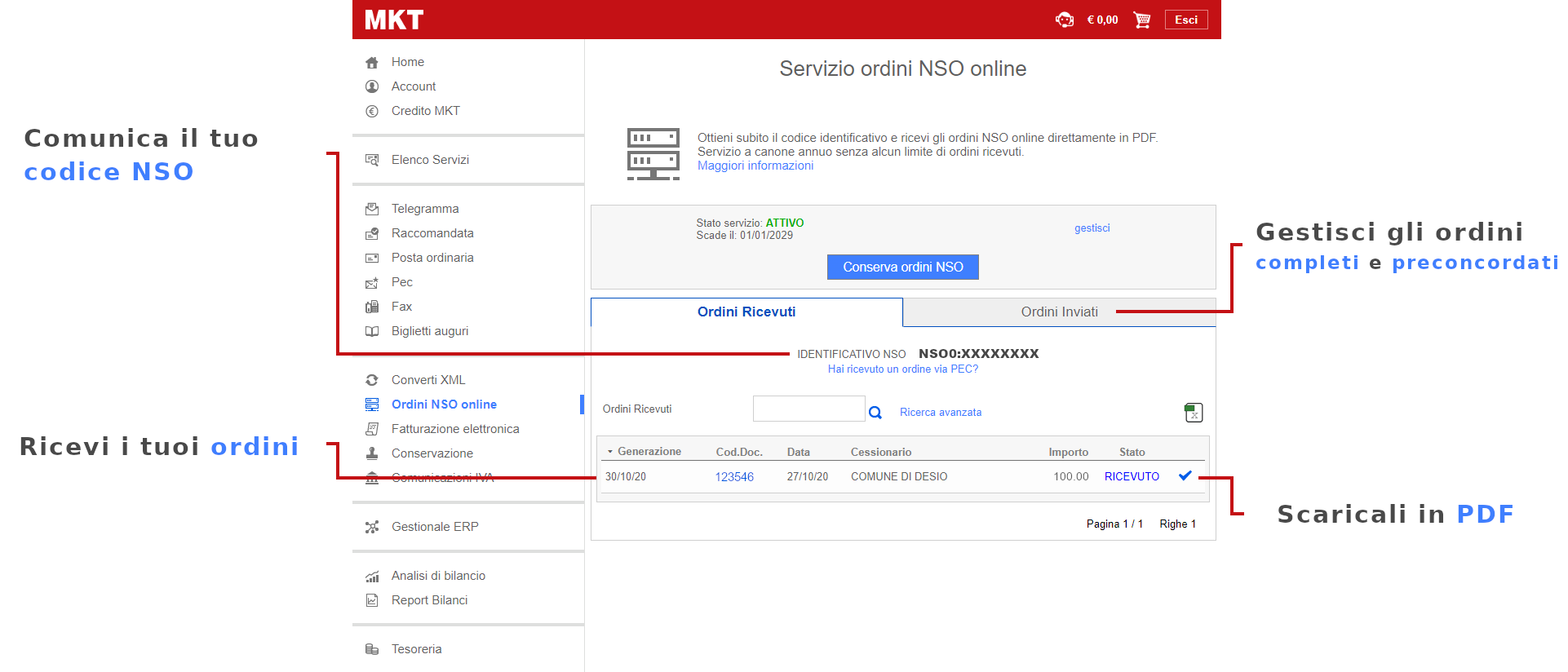Click the Tesoreria coins icon
The image size is (1568, 672).
point(372,649)
